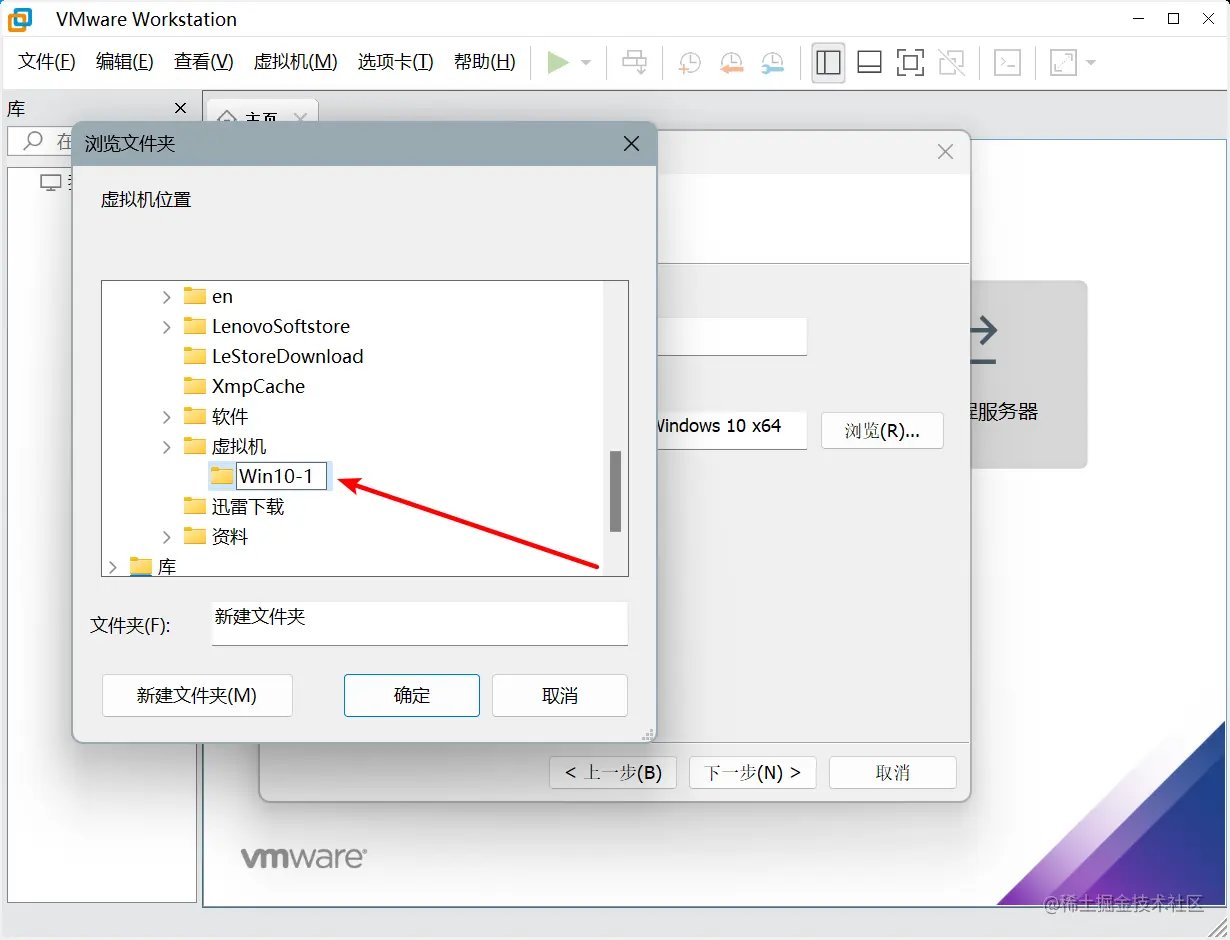Click the computer icon in library tree

tap(50, 183)
